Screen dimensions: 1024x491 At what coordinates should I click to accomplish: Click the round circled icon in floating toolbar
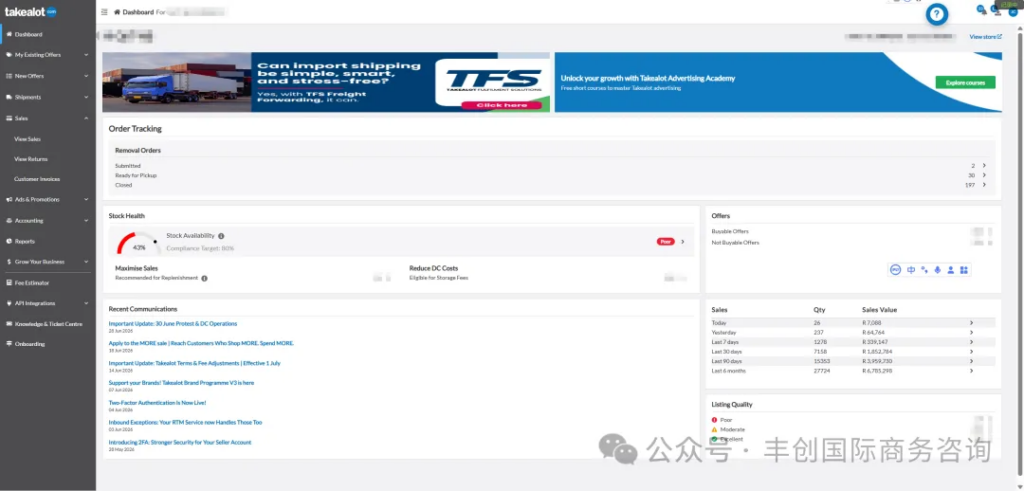point(896,270)
